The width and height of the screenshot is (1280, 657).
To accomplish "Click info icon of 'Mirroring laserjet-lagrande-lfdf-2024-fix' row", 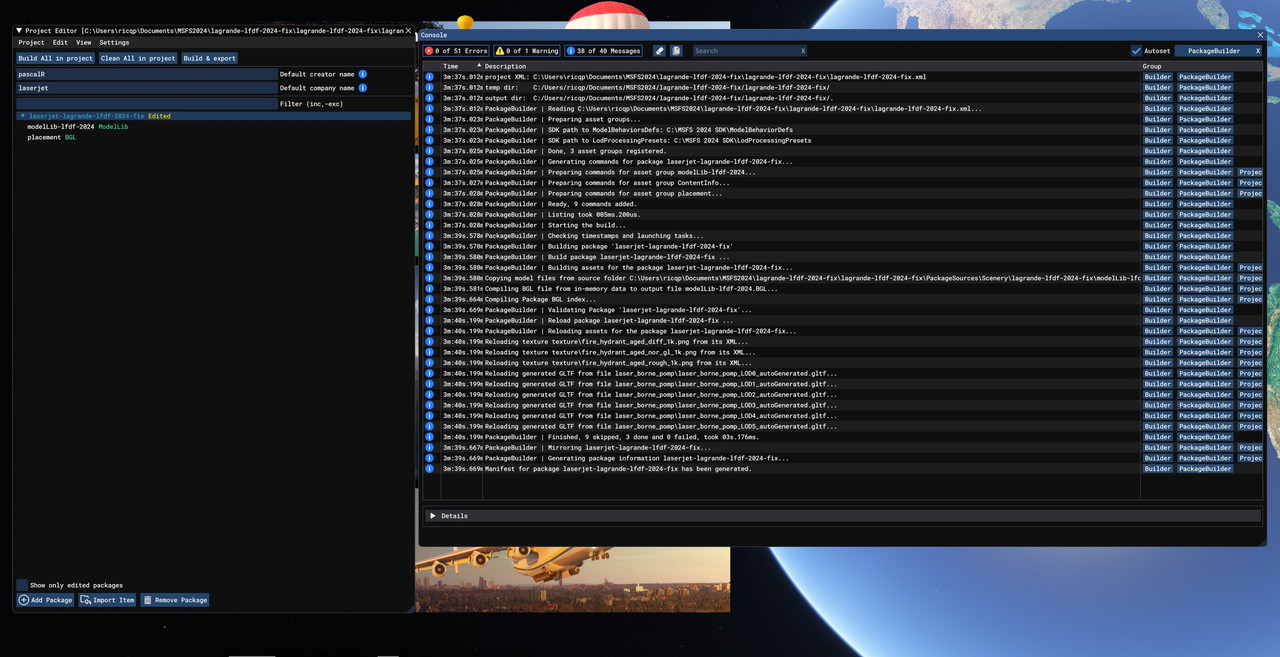I will coord(430,448).
